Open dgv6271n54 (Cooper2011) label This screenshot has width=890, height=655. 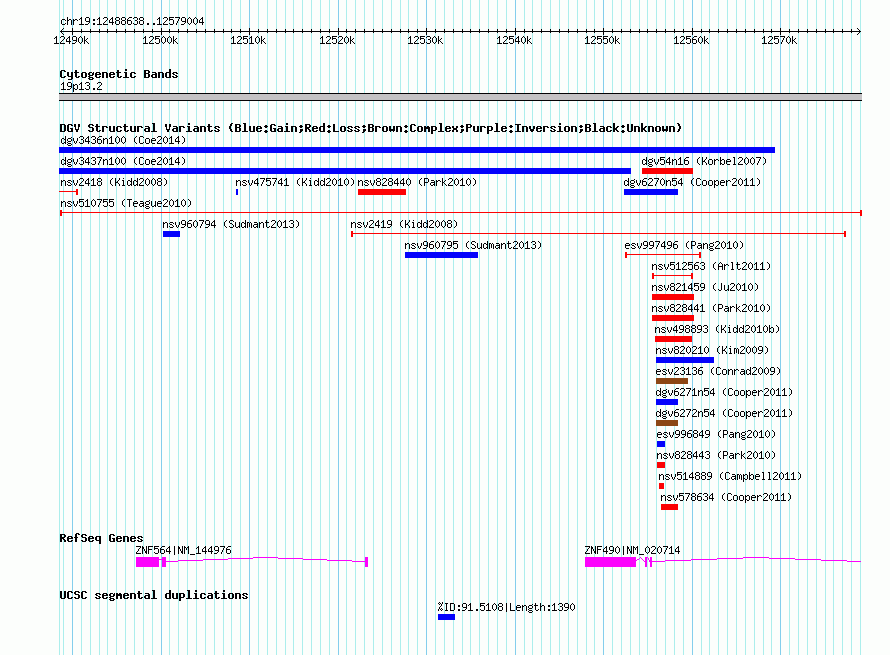click(x=724, y=392)
